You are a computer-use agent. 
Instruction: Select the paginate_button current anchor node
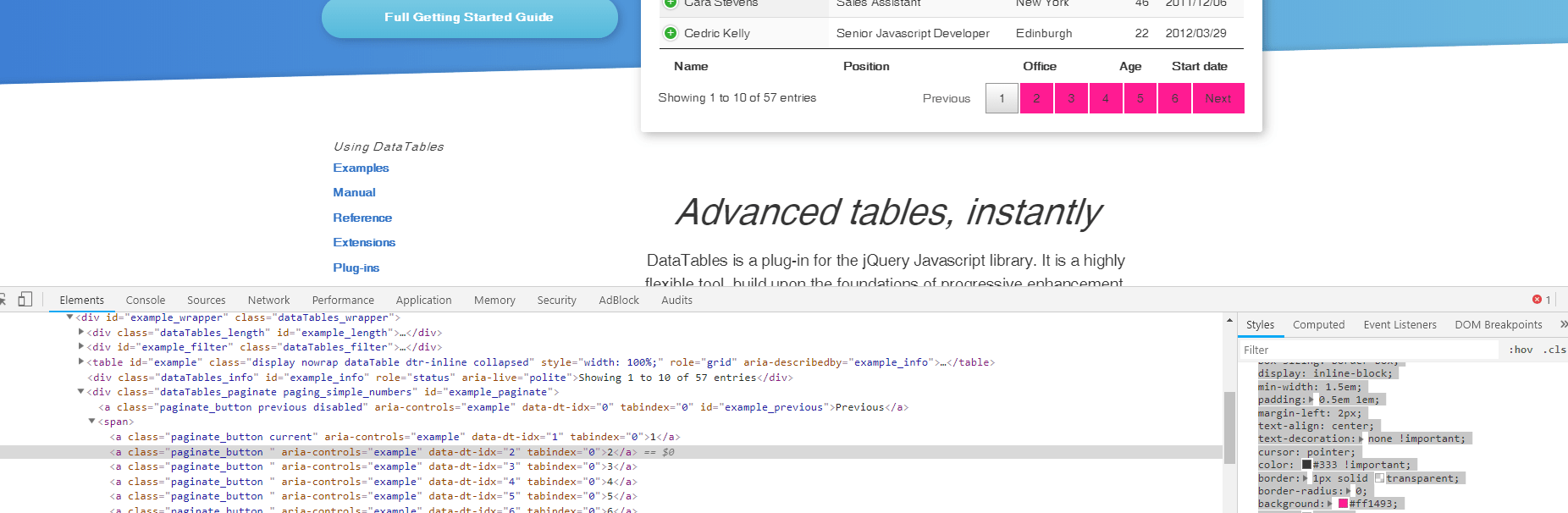pos(395,437)
